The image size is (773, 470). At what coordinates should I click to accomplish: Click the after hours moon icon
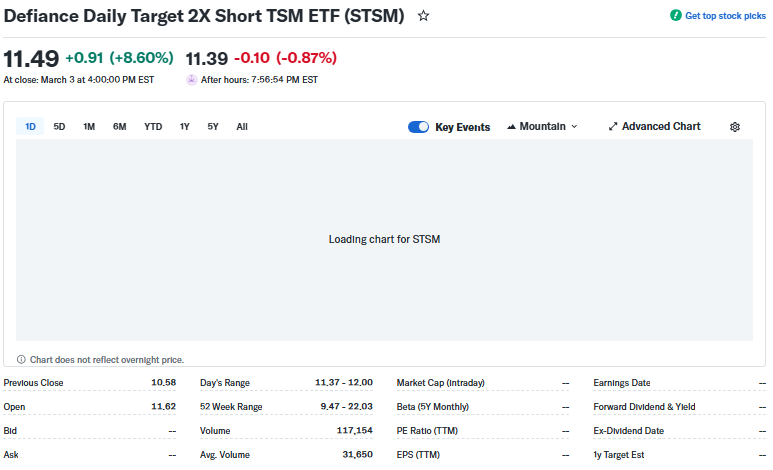coord(192,80)
